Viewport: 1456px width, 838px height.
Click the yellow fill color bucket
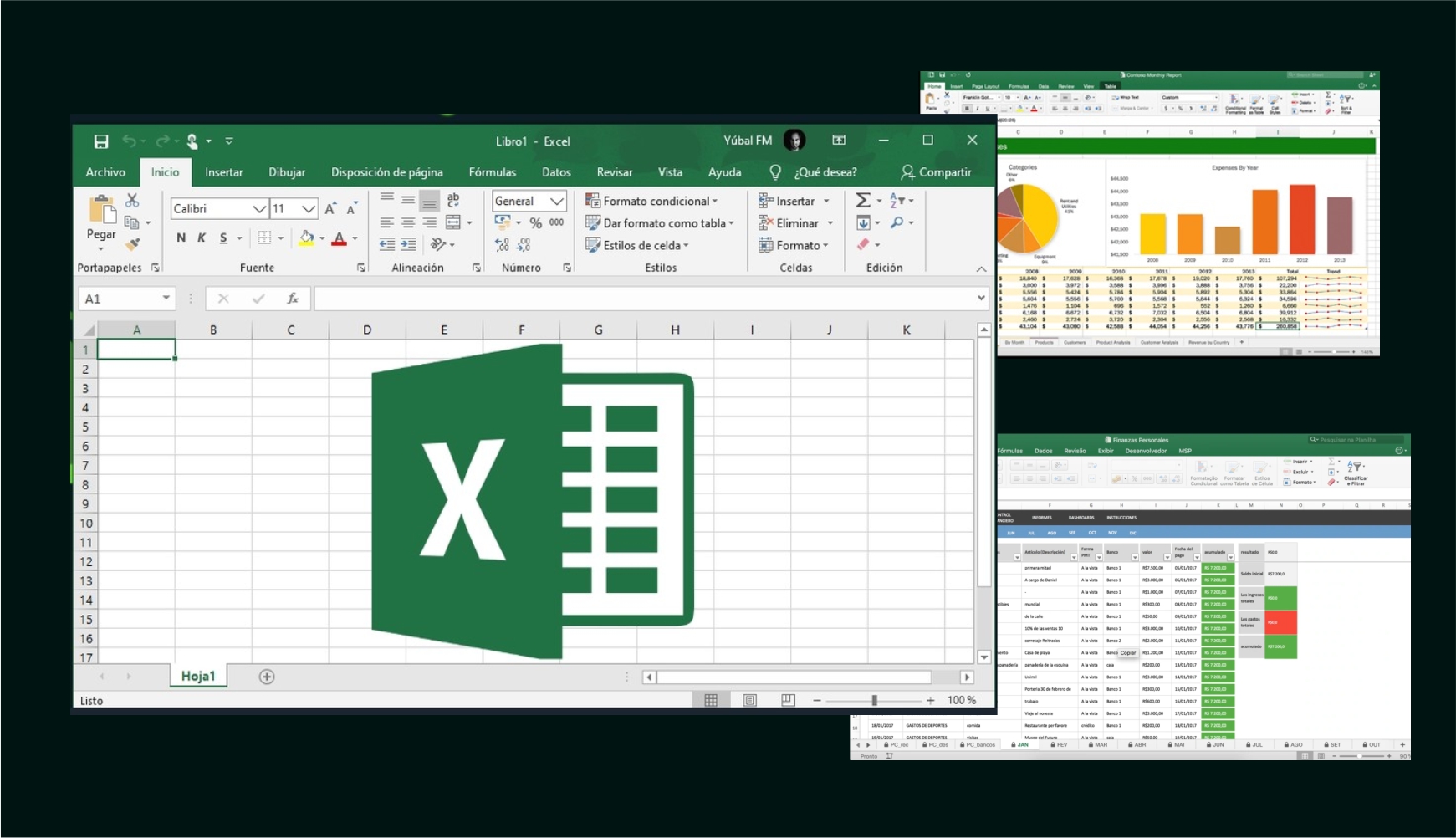[307, 238]
